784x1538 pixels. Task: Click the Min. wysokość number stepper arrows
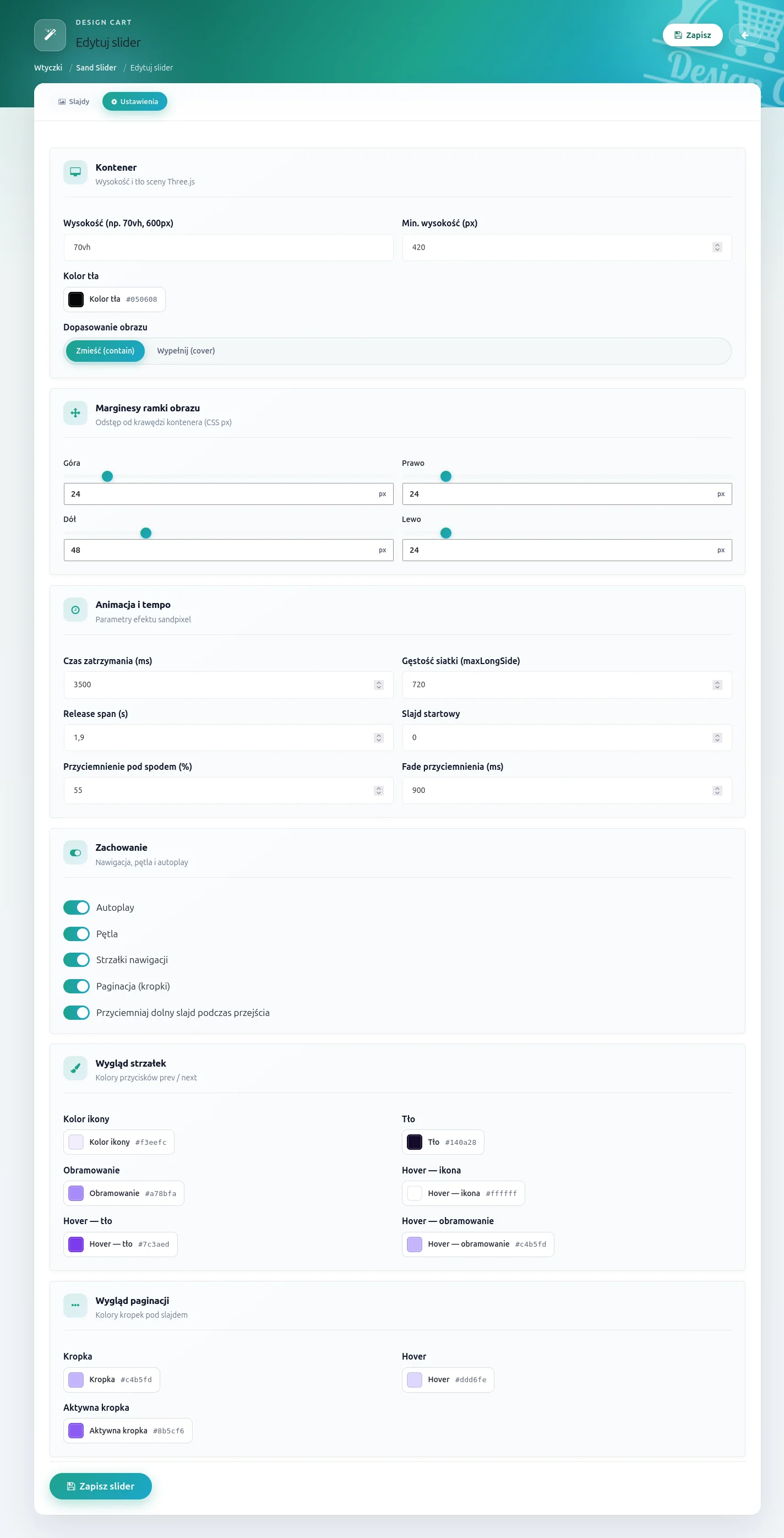pos(717,247)
